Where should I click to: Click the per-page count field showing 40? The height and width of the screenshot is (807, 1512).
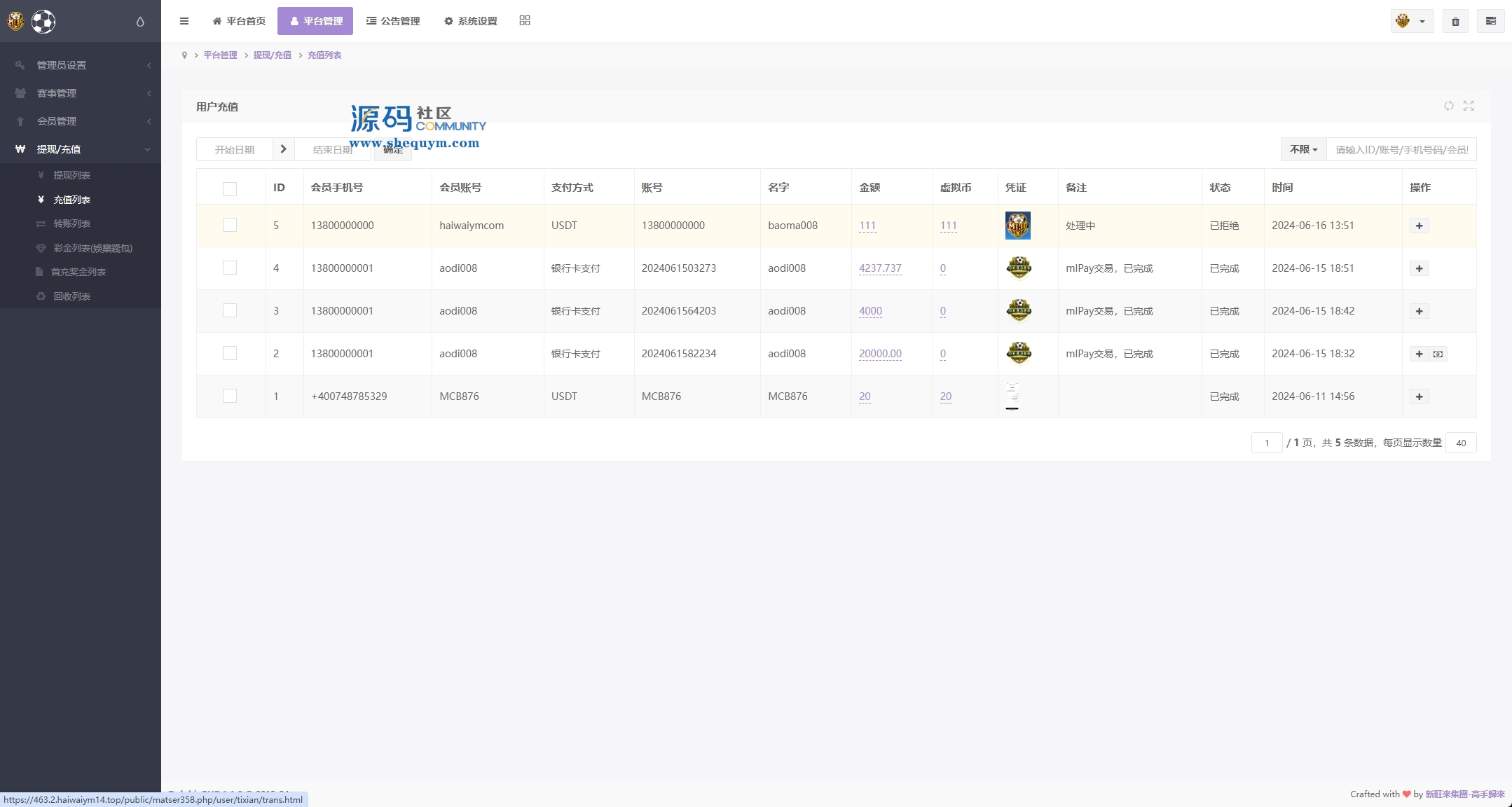(1461, 443)
